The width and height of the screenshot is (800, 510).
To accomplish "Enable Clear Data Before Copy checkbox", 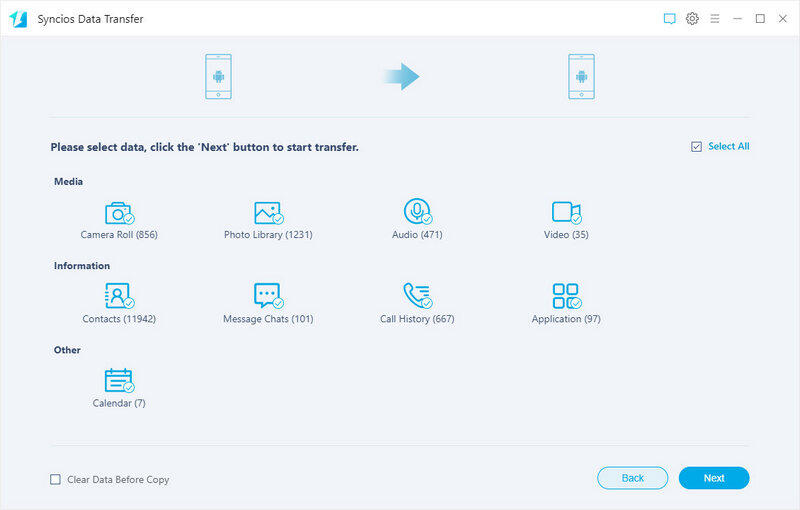I will tap(56, 480).
